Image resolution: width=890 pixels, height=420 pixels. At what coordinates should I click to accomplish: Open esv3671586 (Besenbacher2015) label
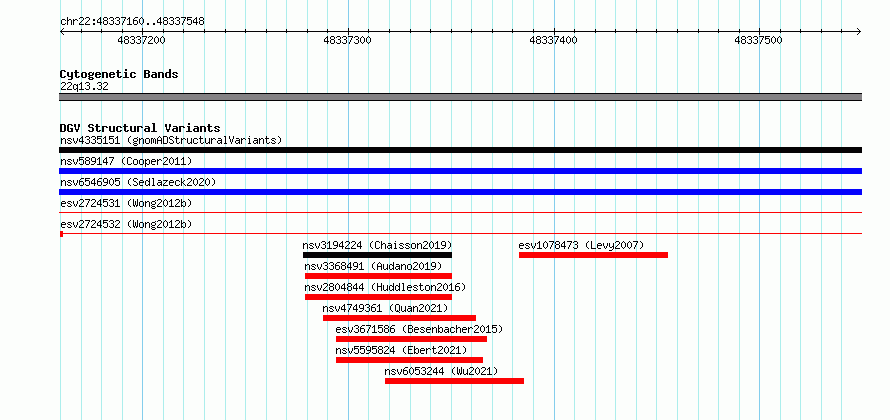pyautogui.click(x=419, y=329)
